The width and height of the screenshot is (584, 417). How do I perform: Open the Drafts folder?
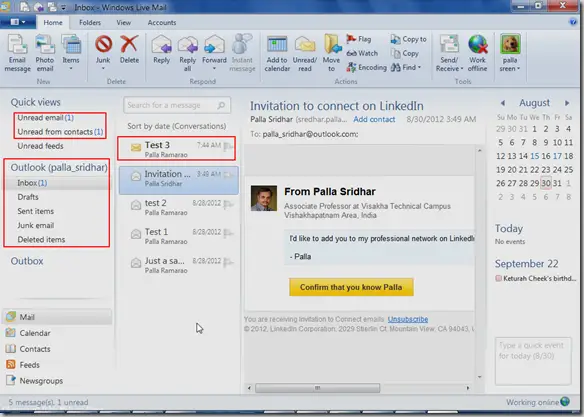pos(28,197)
